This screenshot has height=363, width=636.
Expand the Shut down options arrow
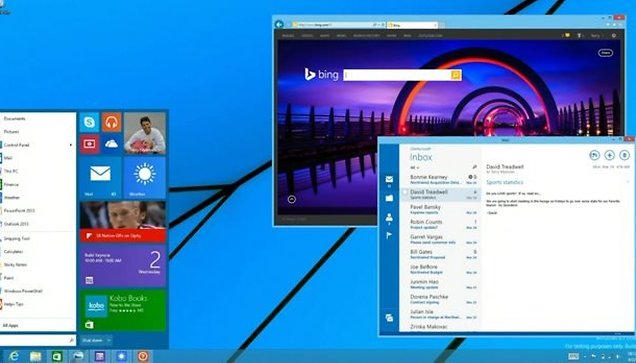coord(109,340)
